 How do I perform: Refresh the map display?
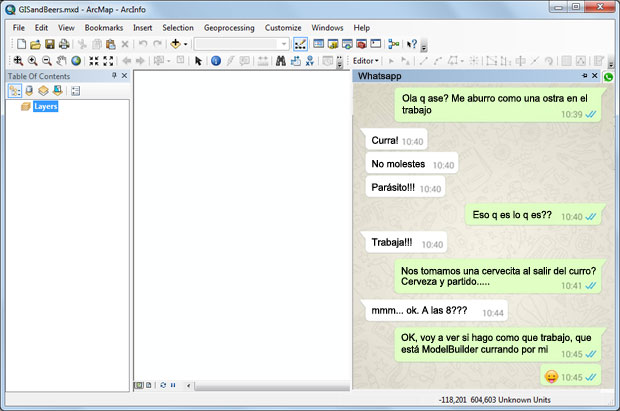click(x=163, y=385)
